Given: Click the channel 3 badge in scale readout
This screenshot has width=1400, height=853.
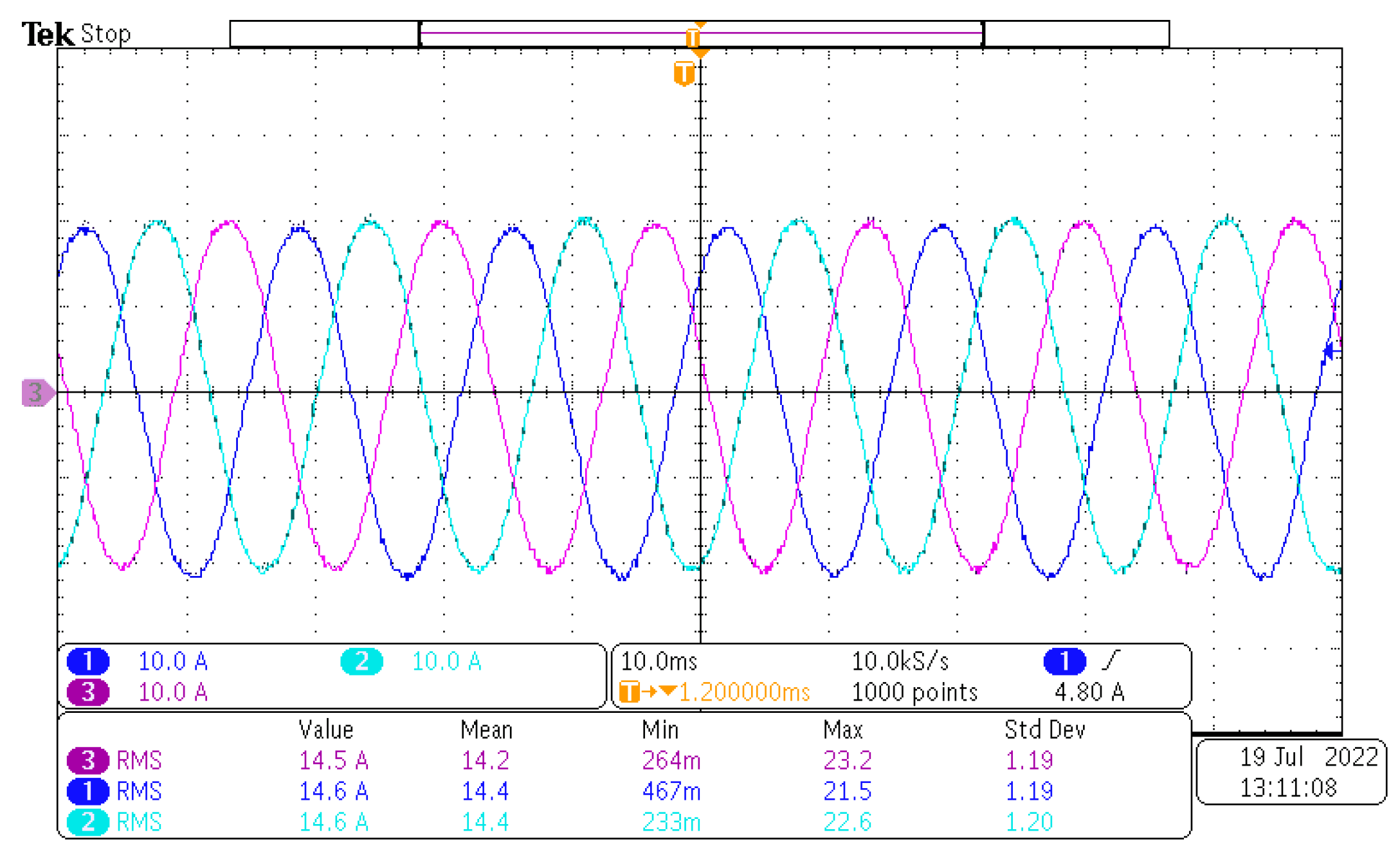Looking at the screenshot, I should (x=88, y=692).
